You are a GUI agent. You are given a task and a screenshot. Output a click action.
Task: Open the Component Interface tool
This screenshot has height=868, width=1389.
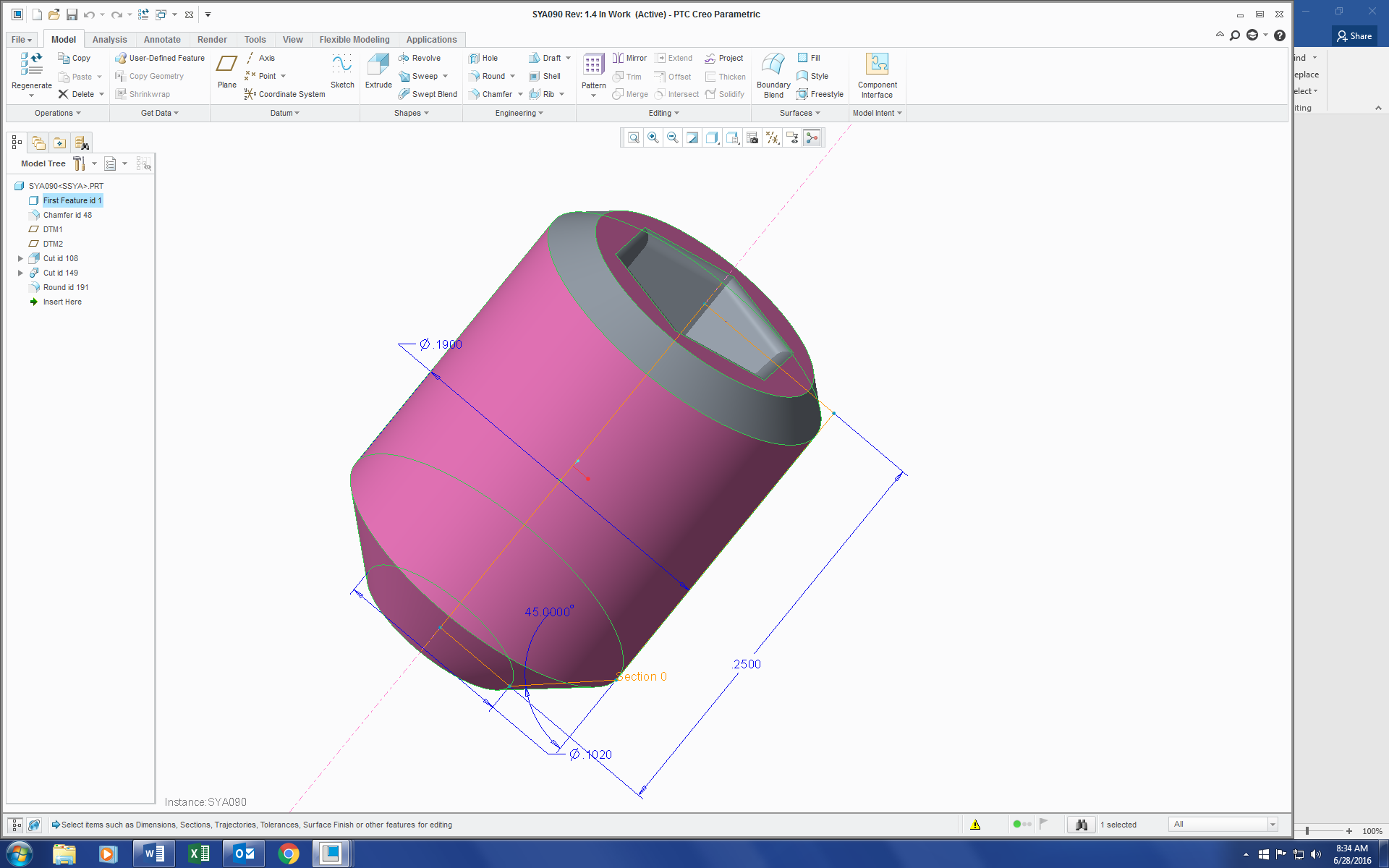click(x=877, y=75)
